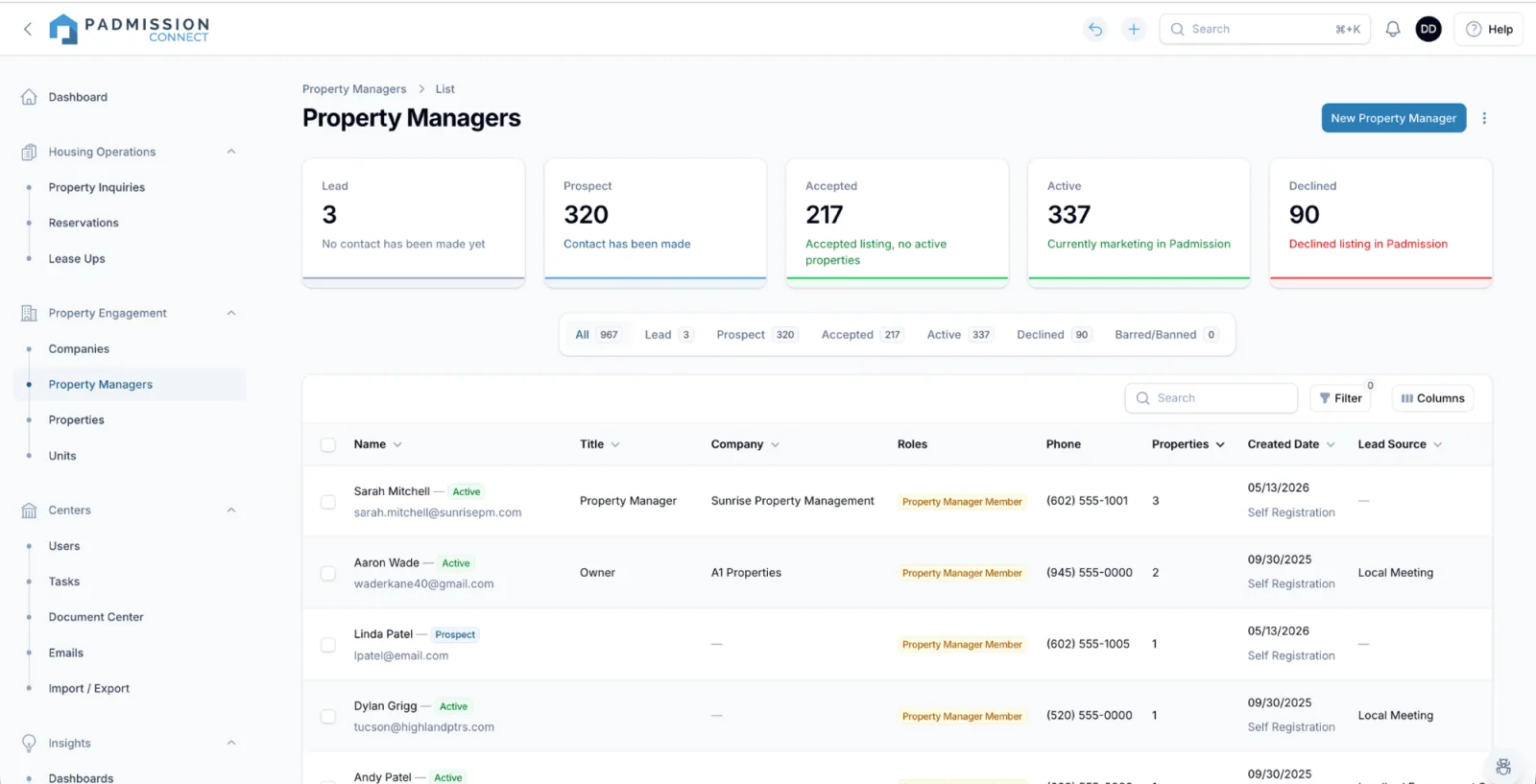Click the Declined stats card
The width and height of the screenshot is (1536, 784).
(1380, 223)
